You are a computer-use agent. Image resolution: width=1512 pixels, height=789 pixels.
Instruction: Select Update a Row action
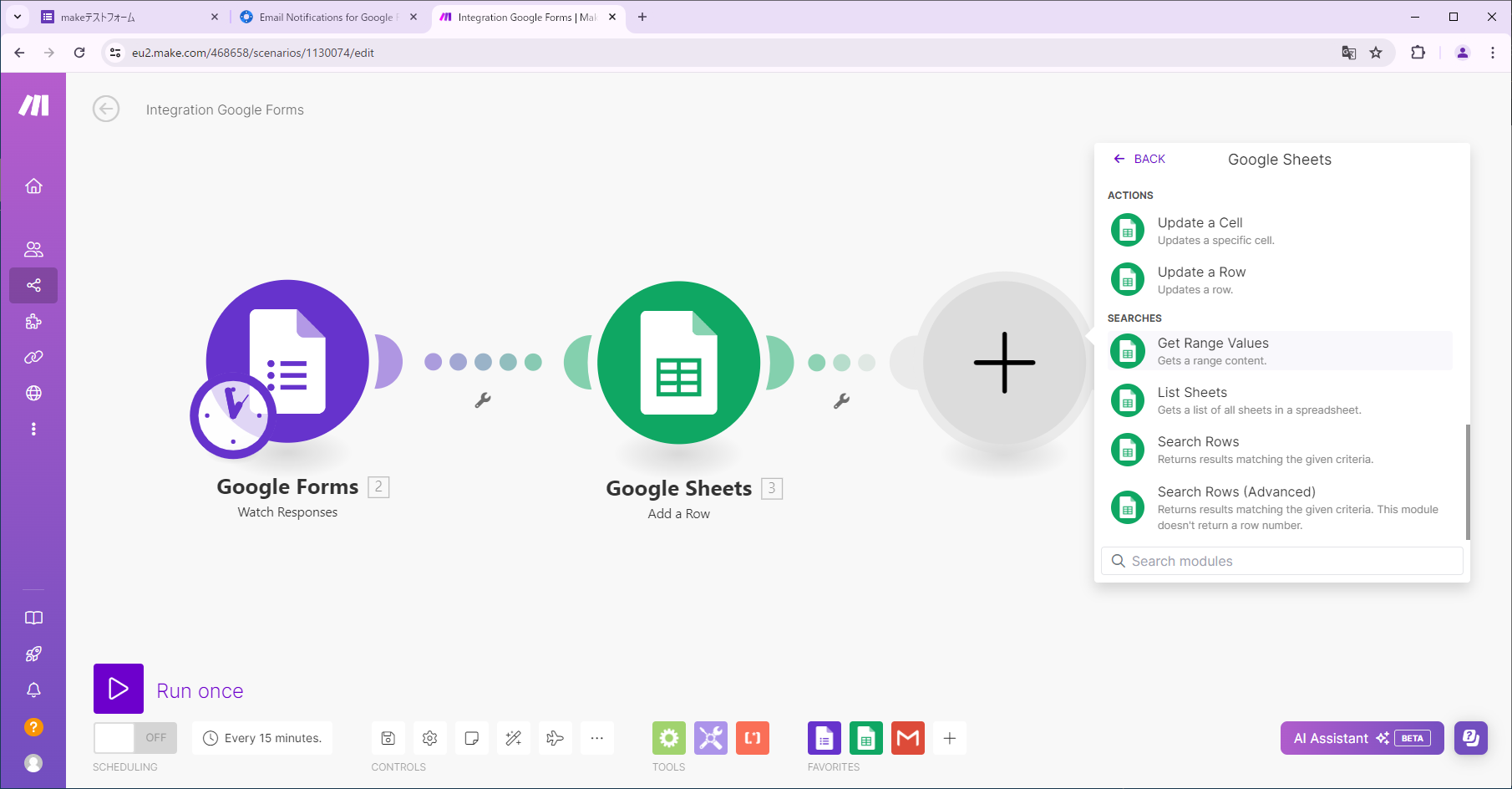click(1280, 280)
